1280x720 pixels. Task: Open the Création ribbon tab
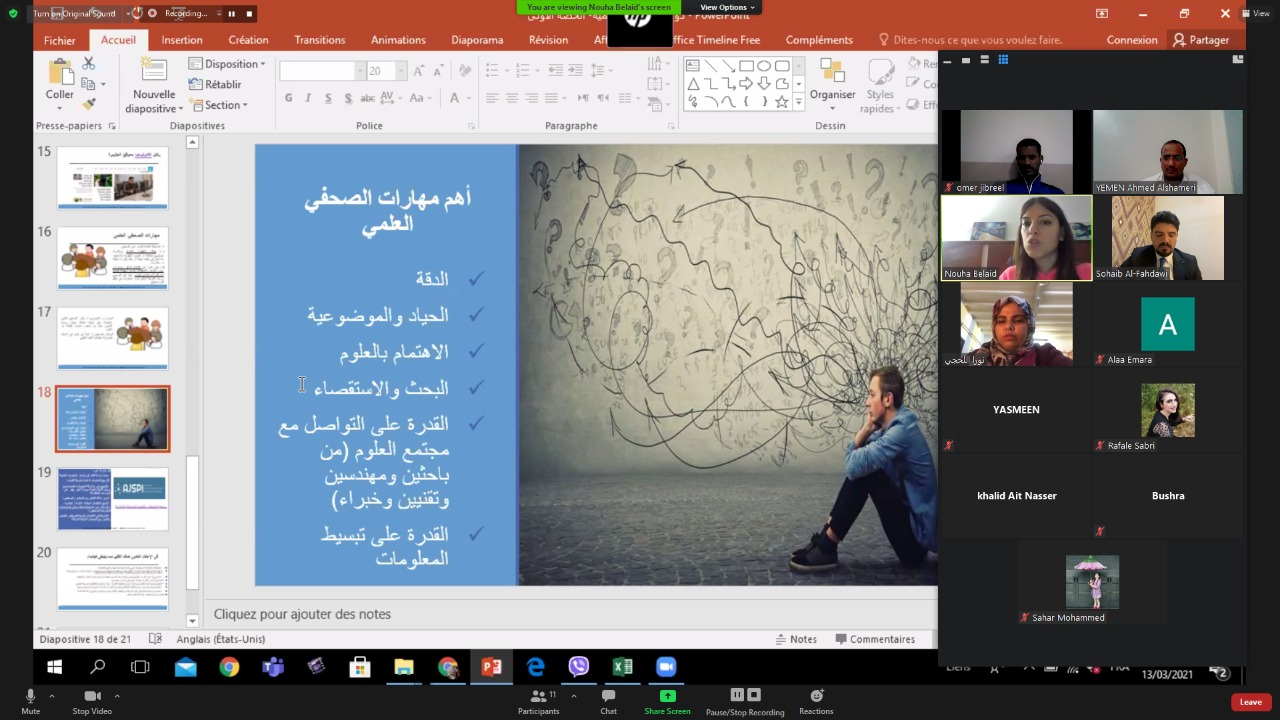click(248, 40)
